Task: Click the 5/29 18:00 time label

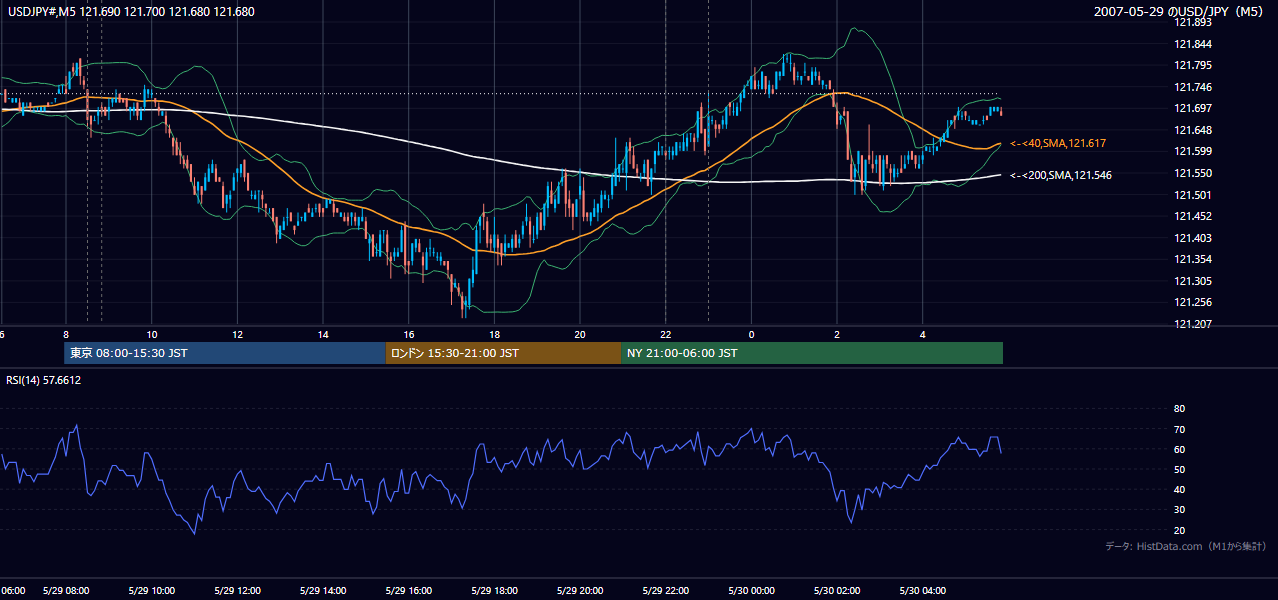Action: pyautogui.click(x=494, y=591)
